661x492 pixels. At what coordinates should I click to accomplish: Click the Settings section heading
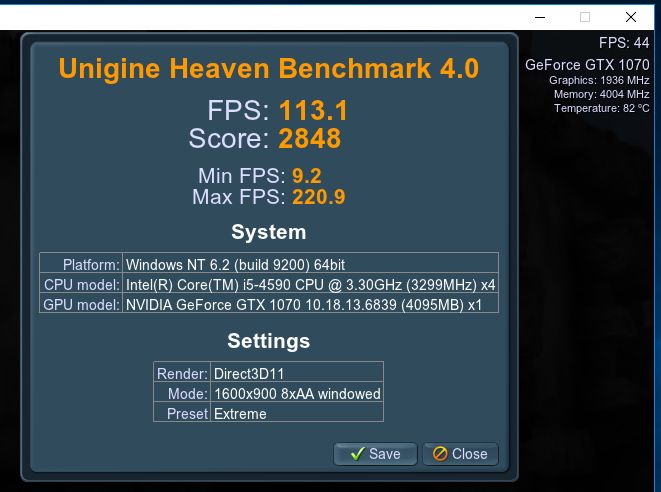click(x=269, y=341)
